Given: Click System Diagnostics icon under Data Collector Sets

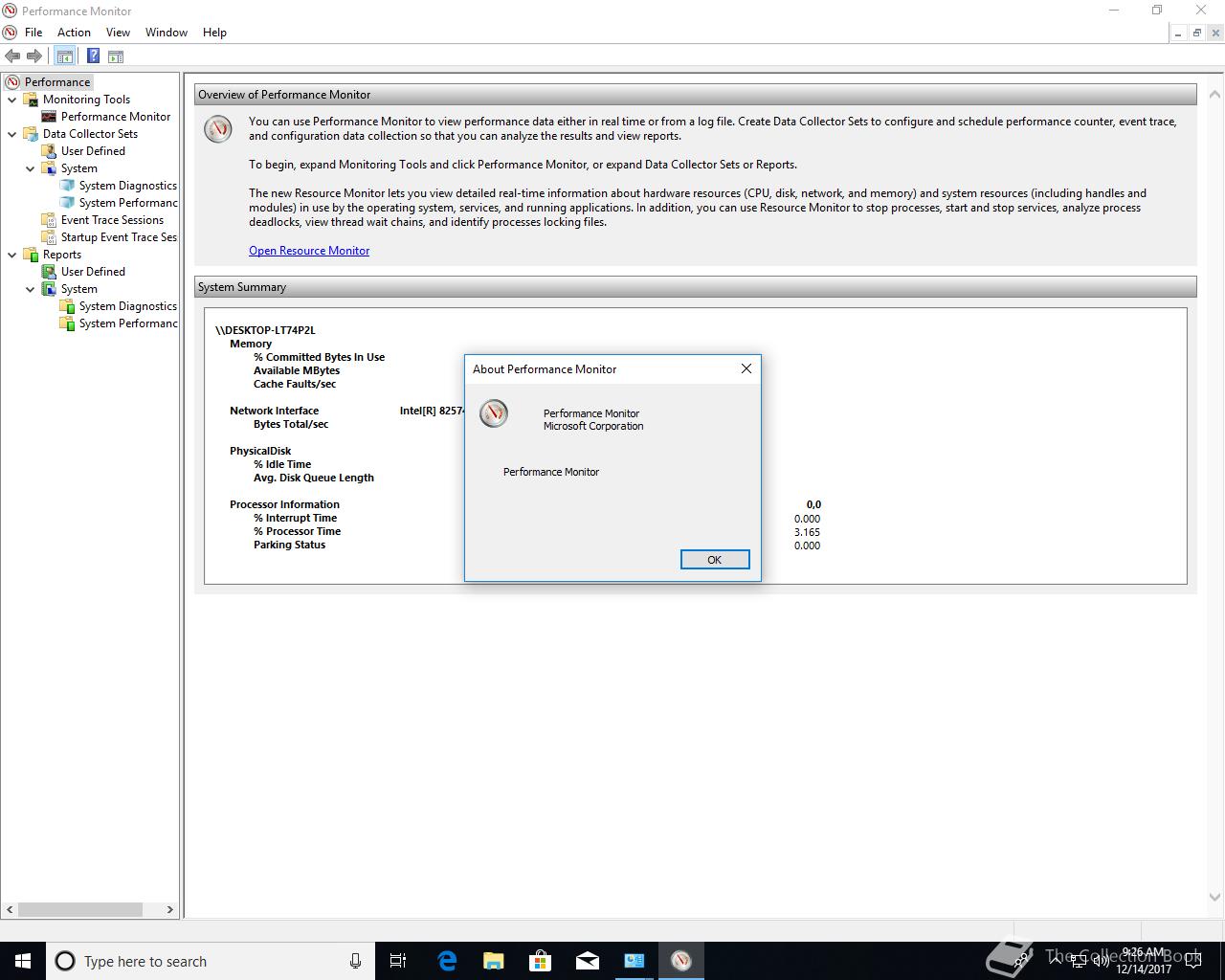Looking at the screenshot, I should pyautogui.click(x=67, y=186).
